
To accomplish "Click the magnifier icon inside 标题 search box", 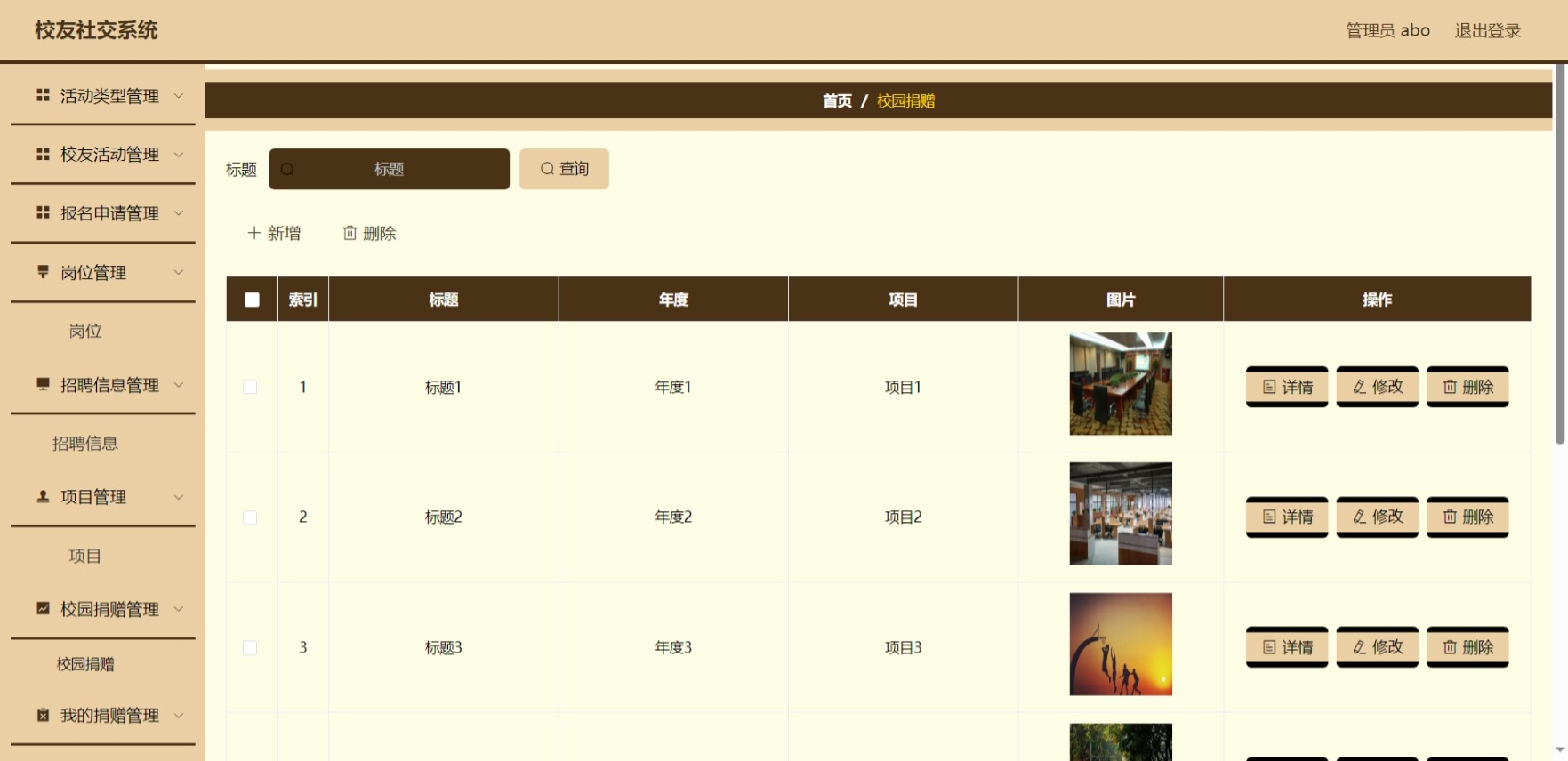I will (x=287, y=169).
